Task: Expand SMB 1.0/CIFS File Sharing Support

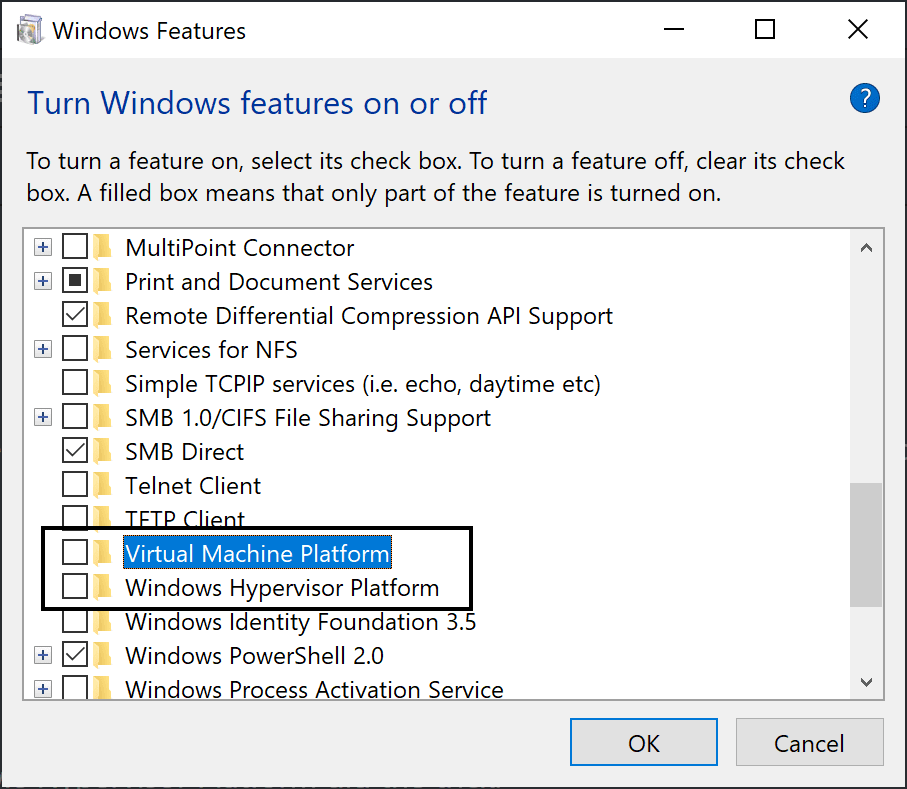Action: (x=42, y=417)
